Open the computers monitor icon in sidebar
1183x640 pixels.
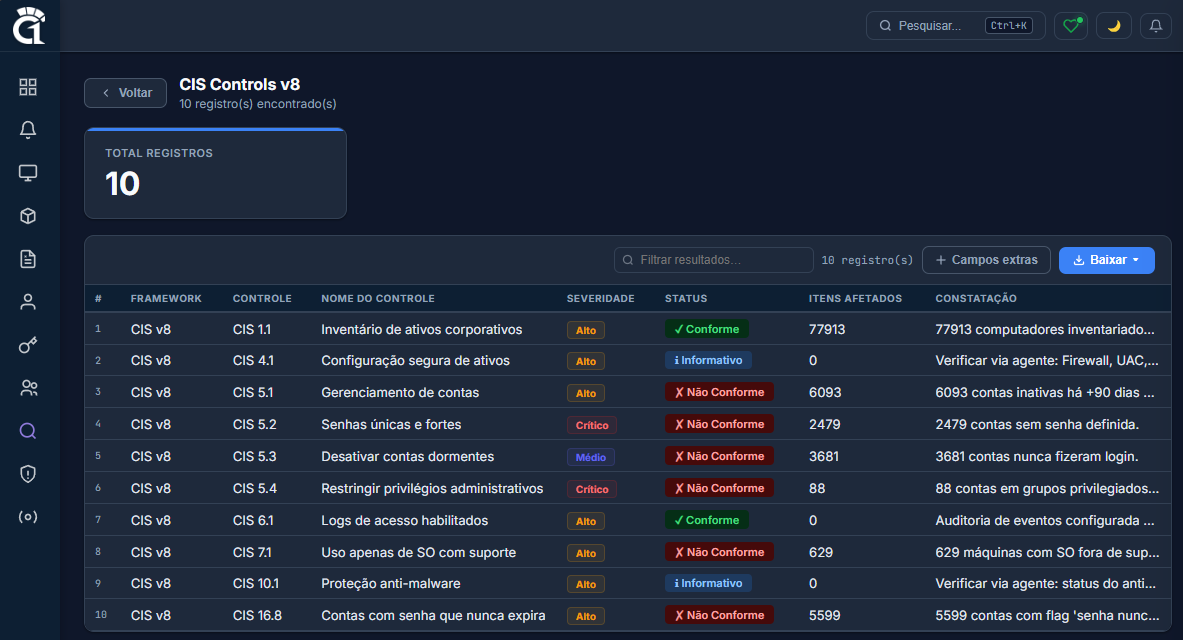coord(28,173)
